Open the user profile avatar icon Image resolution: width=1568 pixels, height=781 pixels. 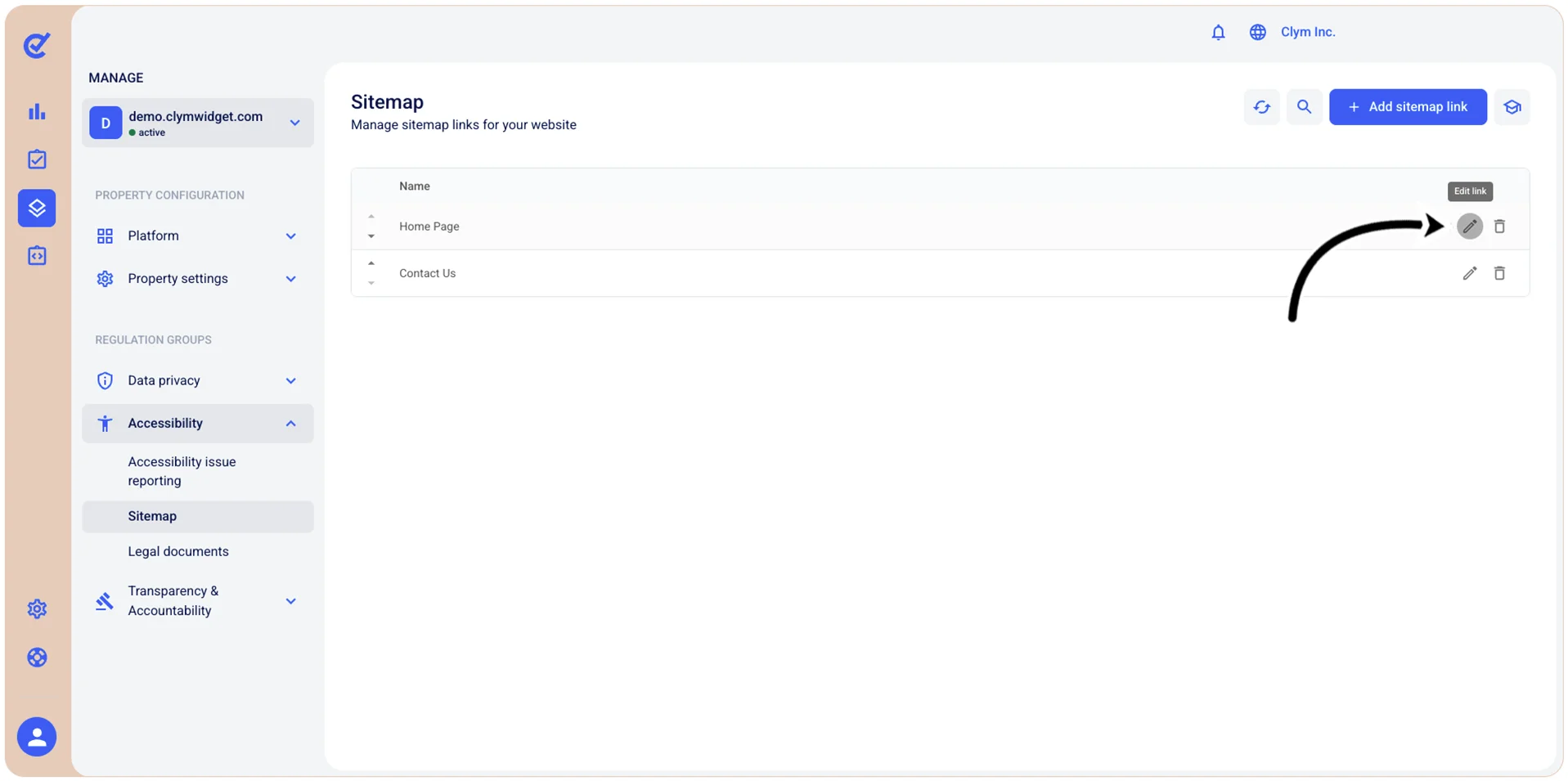pos(37,737)
